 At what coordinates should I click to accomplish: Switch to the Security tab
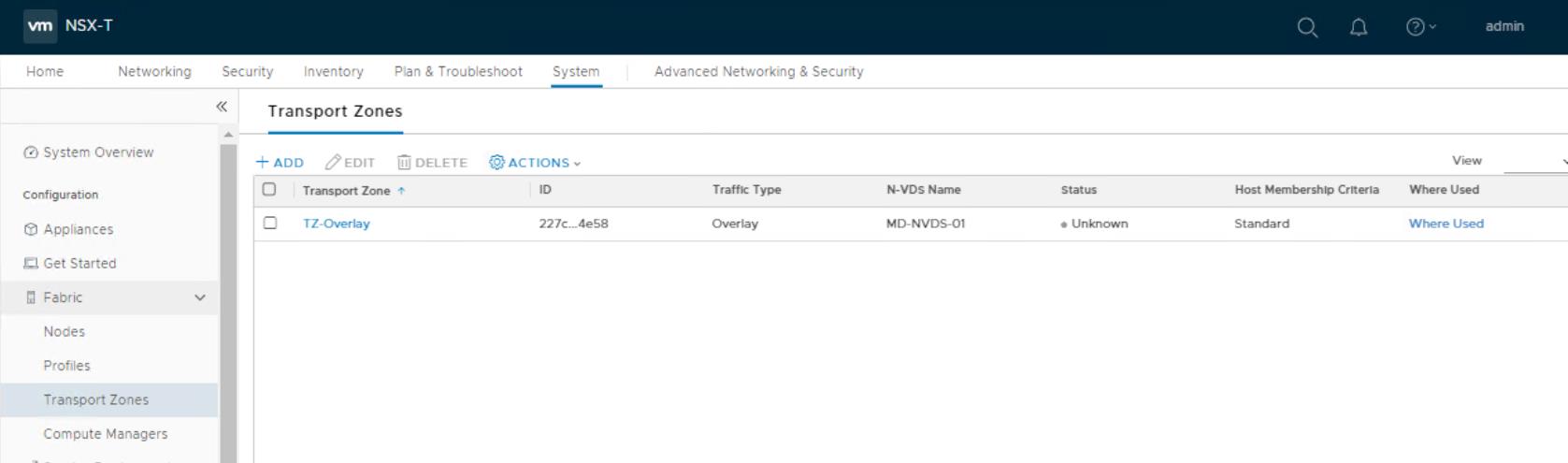coord(247,71)
